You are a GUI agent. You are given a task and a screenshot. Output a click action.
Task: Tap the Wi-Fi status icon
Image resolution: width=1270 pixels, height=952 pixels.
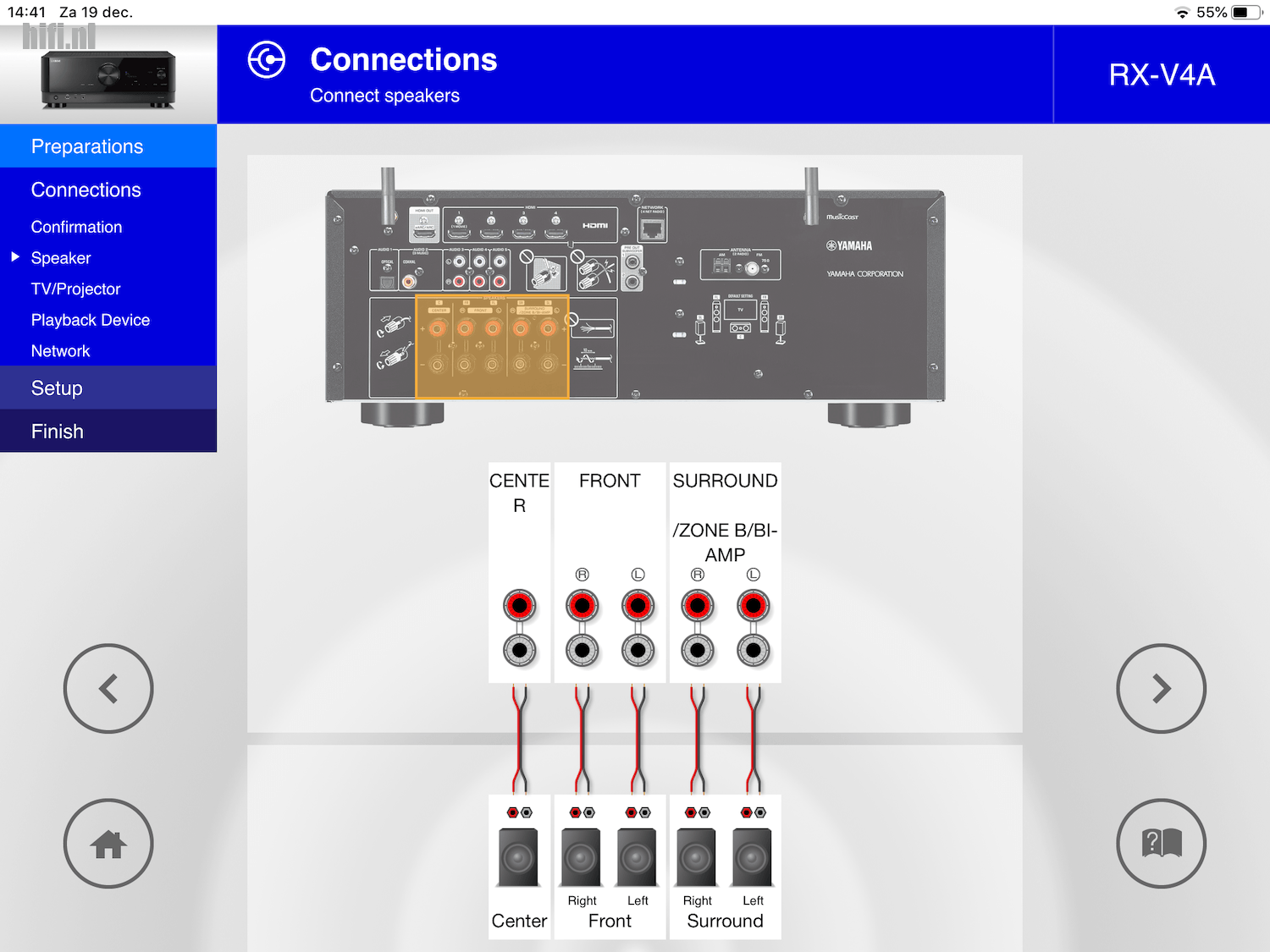(1182, 13)
